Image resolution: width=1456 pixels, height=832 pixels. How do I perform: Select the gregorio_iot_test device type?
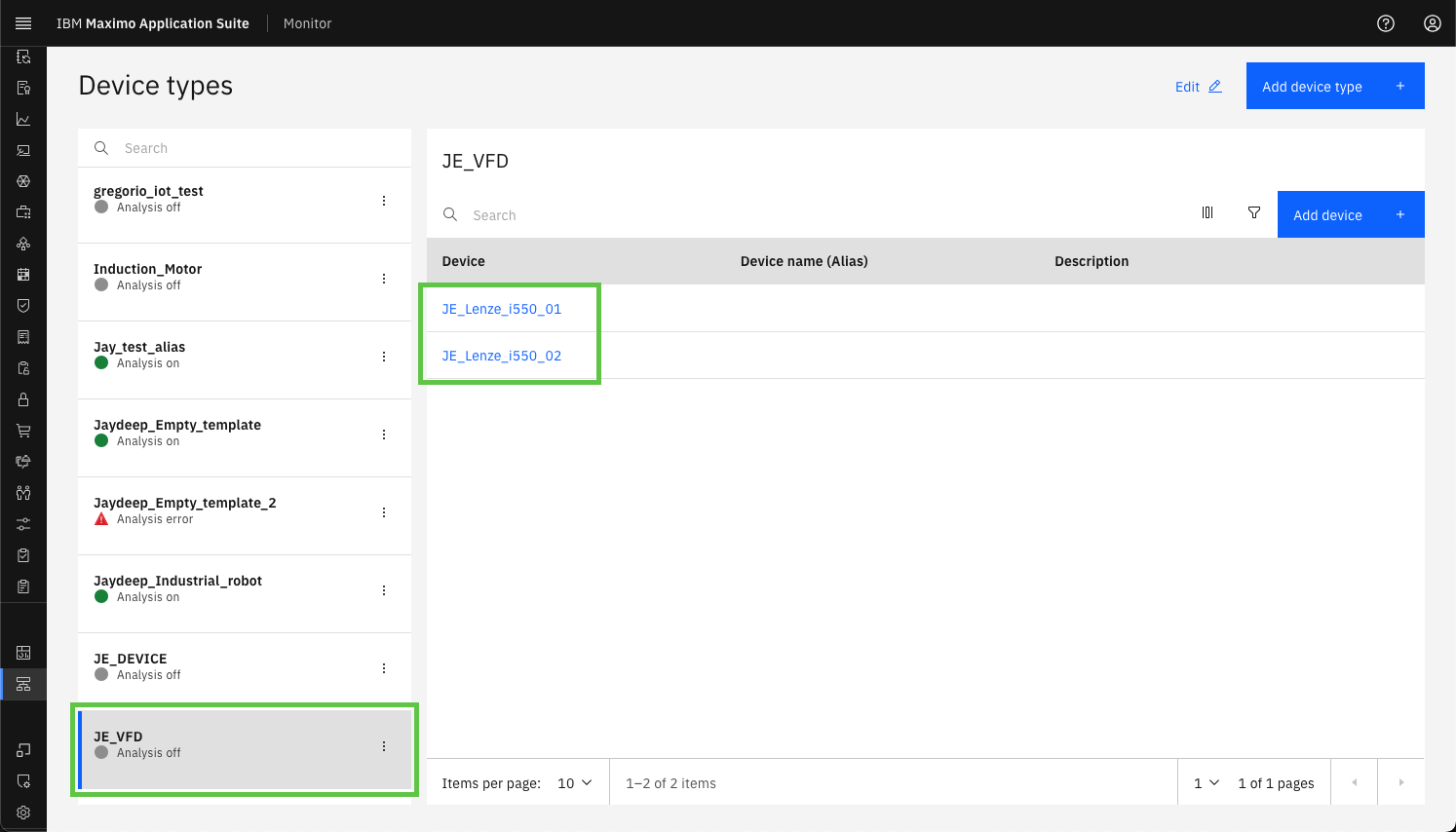point(245,205)
